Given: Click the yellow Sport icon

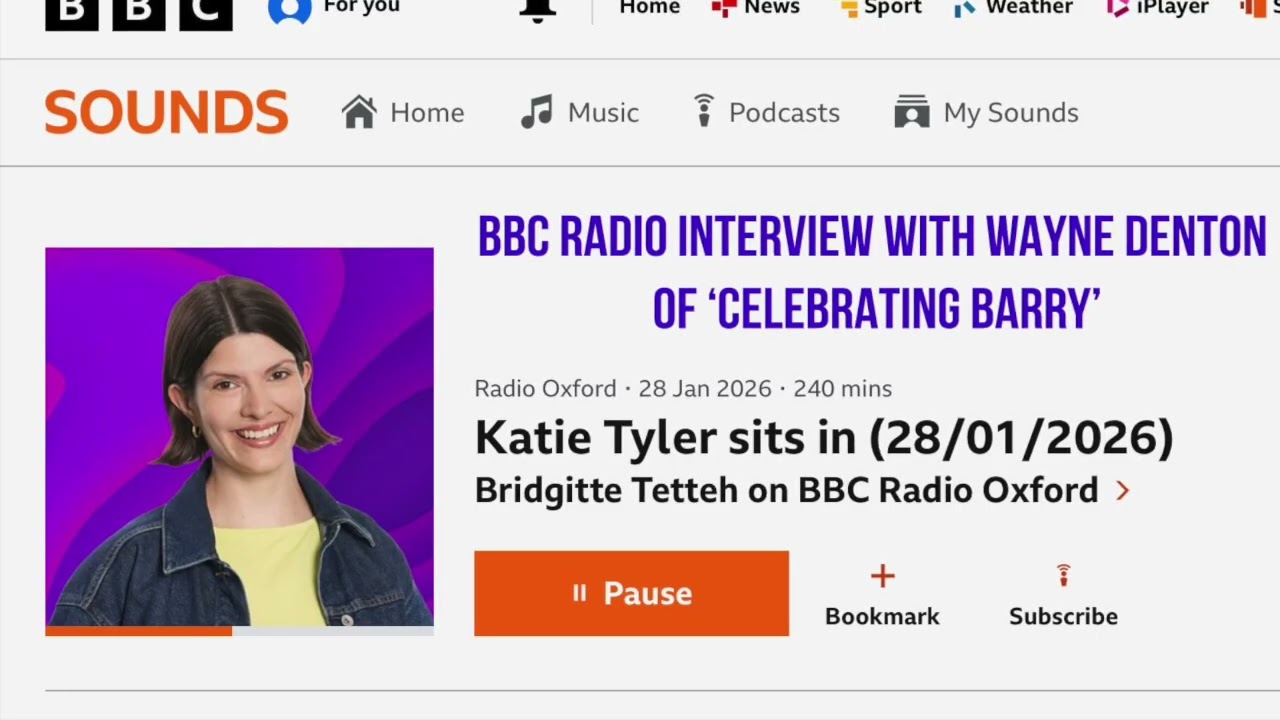Looking at the screenshot, I should click(849, 9).
